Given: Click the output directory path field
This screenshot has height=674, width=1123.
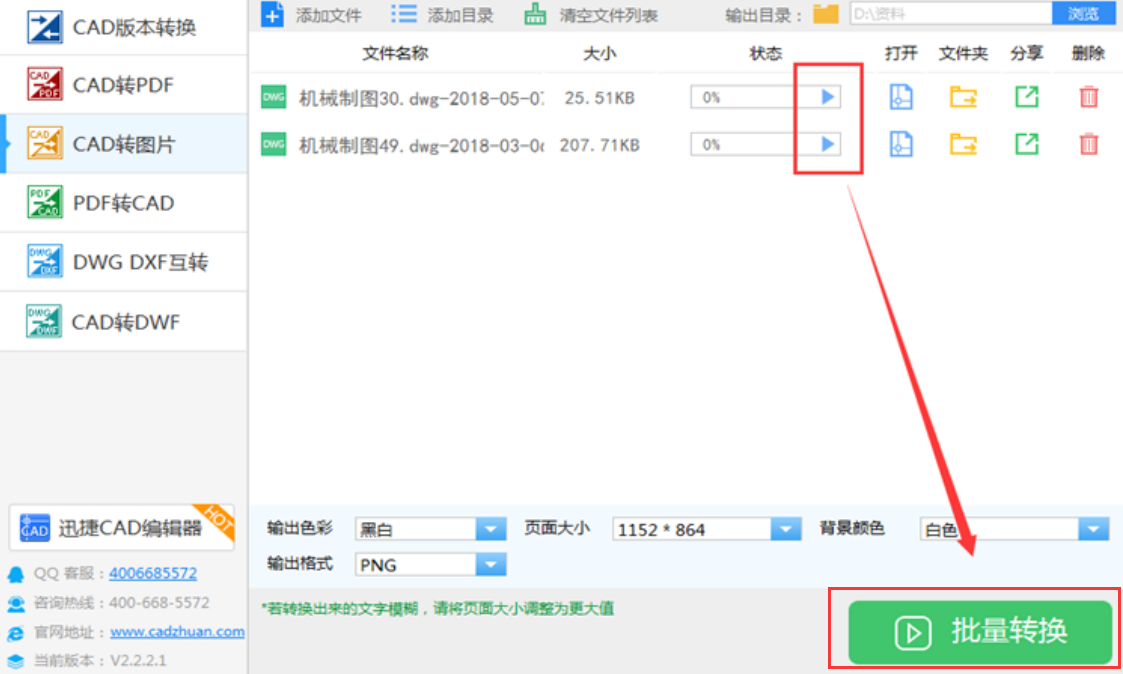Looking at the screenshot, I should (x=951, y=14).
